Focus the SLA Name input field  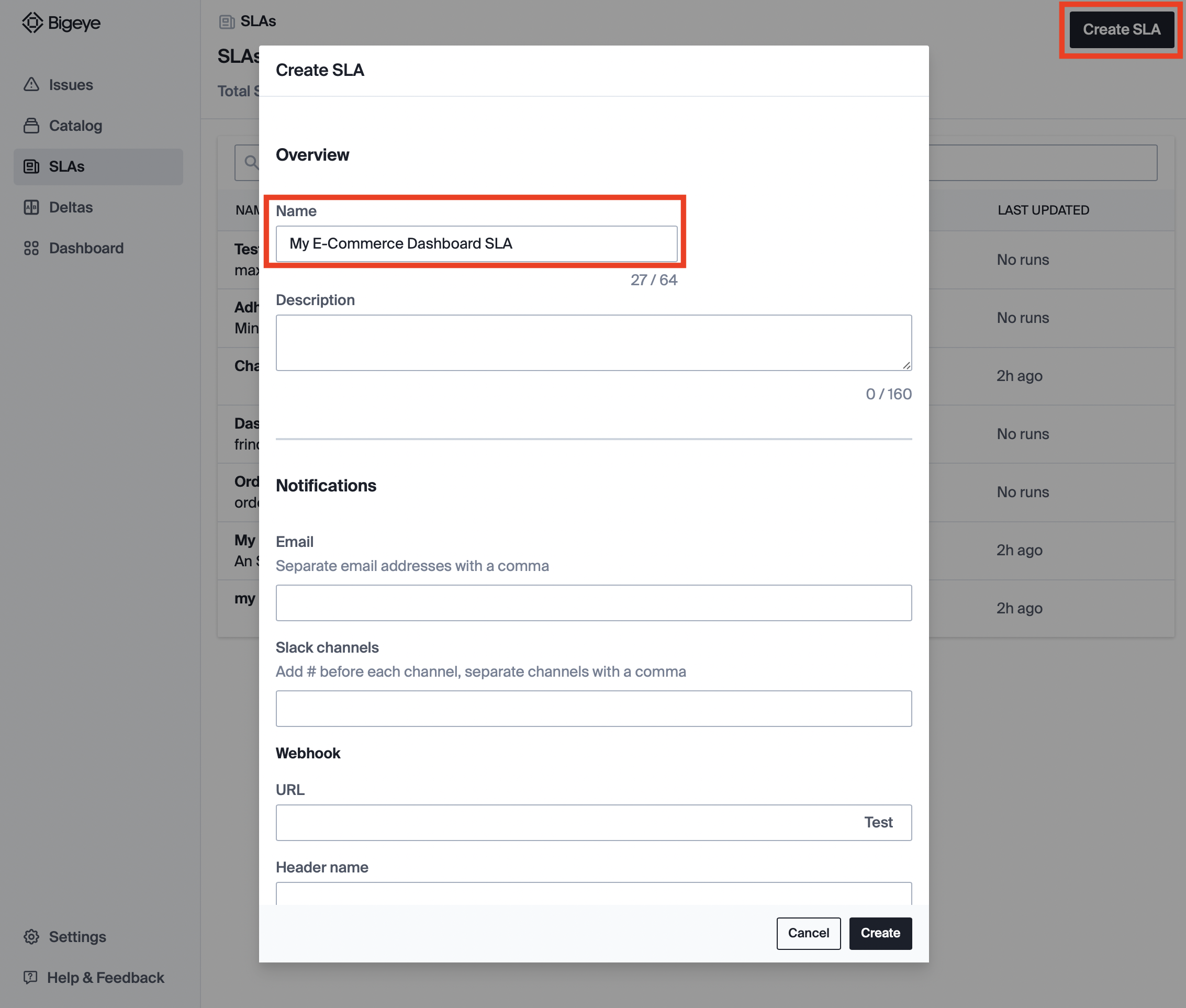(476, 243)
